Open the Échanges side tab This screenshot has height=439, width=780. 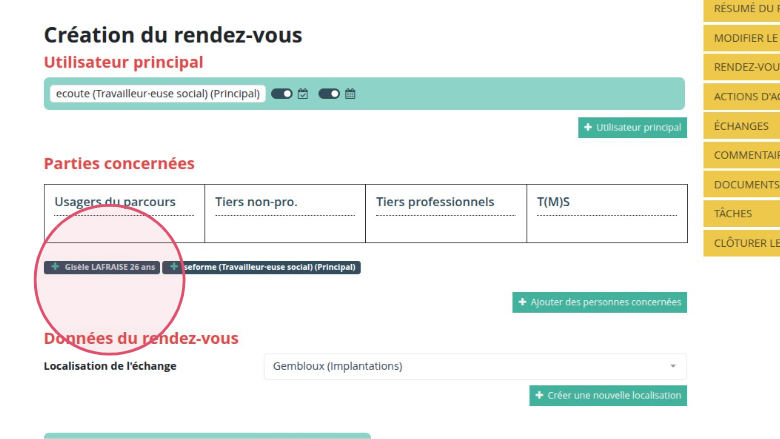[x=742, y=126]
